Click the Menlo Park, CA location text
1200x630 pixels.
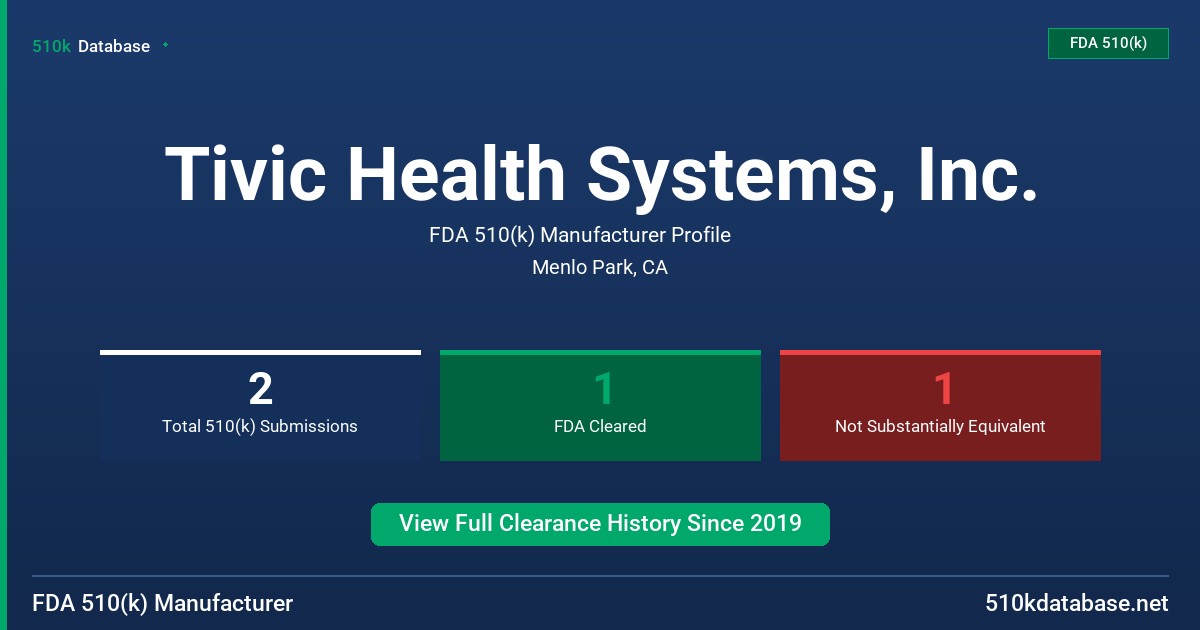[600, 267]
